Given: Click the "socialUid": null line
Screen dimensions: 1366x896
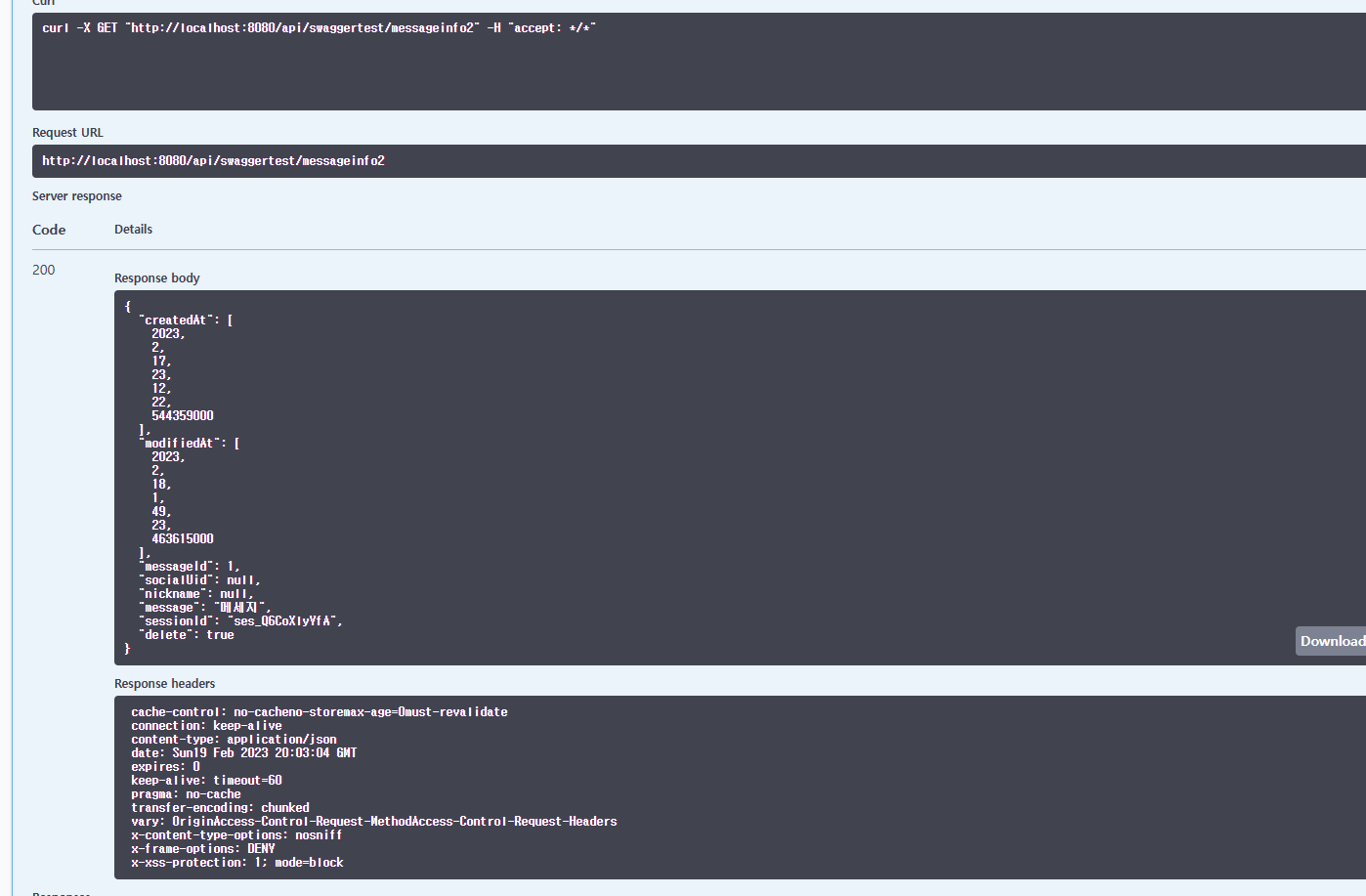Looking at the screenshot, I should pos(199,579).
